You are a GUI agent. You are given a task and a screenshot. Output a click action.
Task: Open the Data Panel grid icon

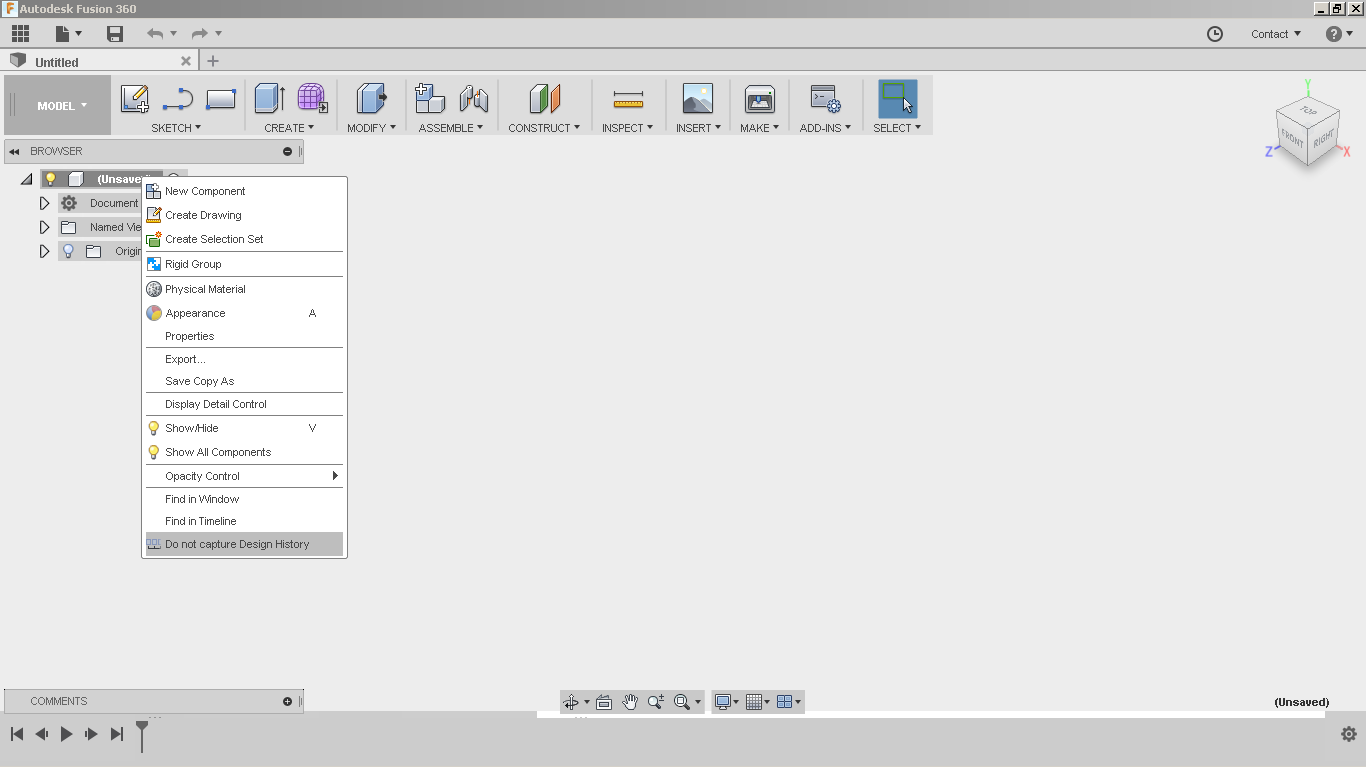(20, 33)
